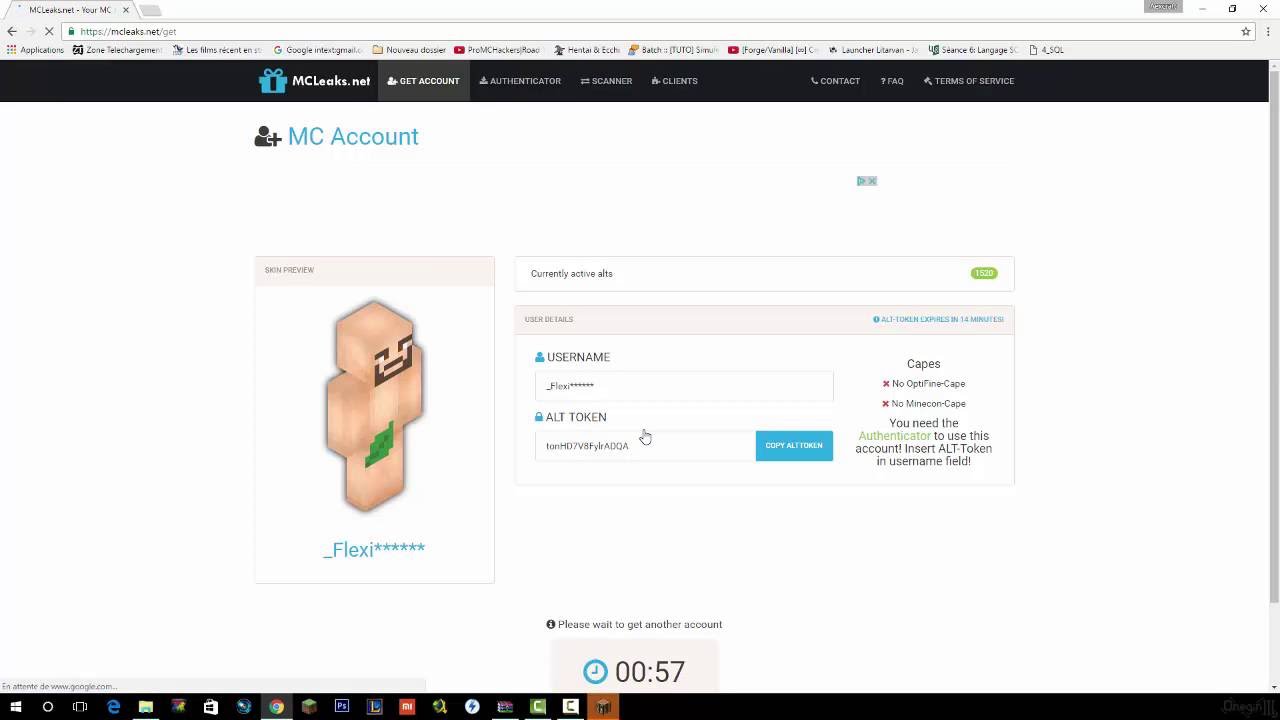Open the orange crate taskbar icon
The image size is (1280, 720).
(x=603, y=707)
